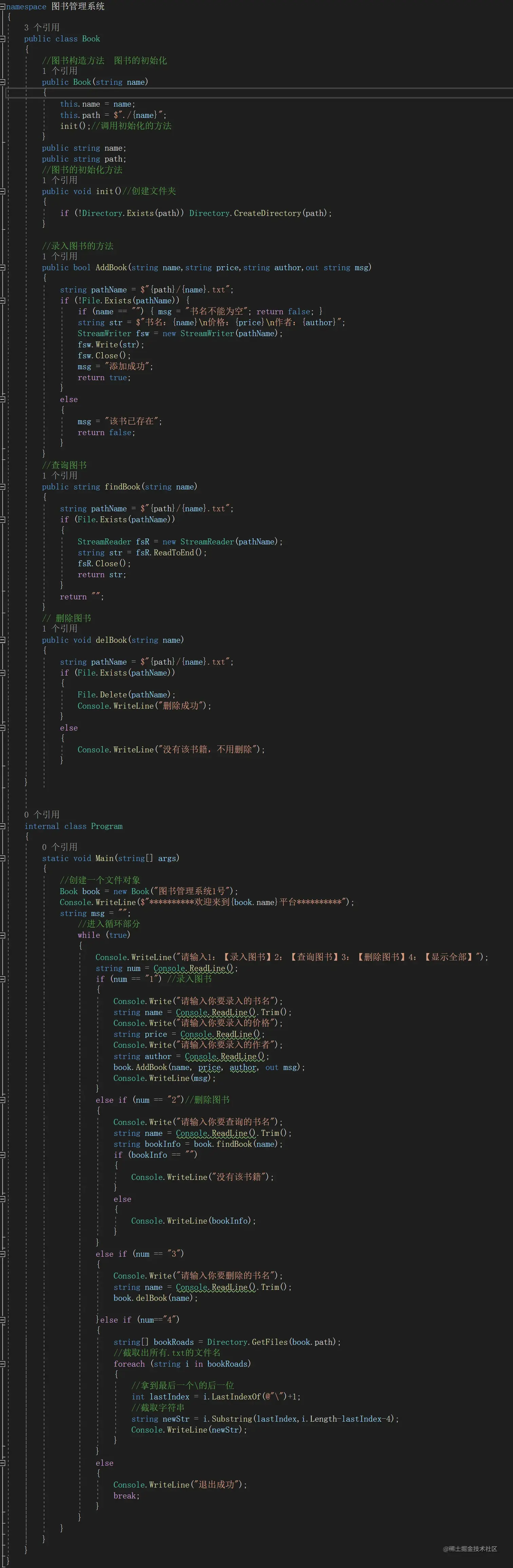Click the comment '//录入图书的方法'
Viewport: 513px width, 1568px height.
coord(77,246)
